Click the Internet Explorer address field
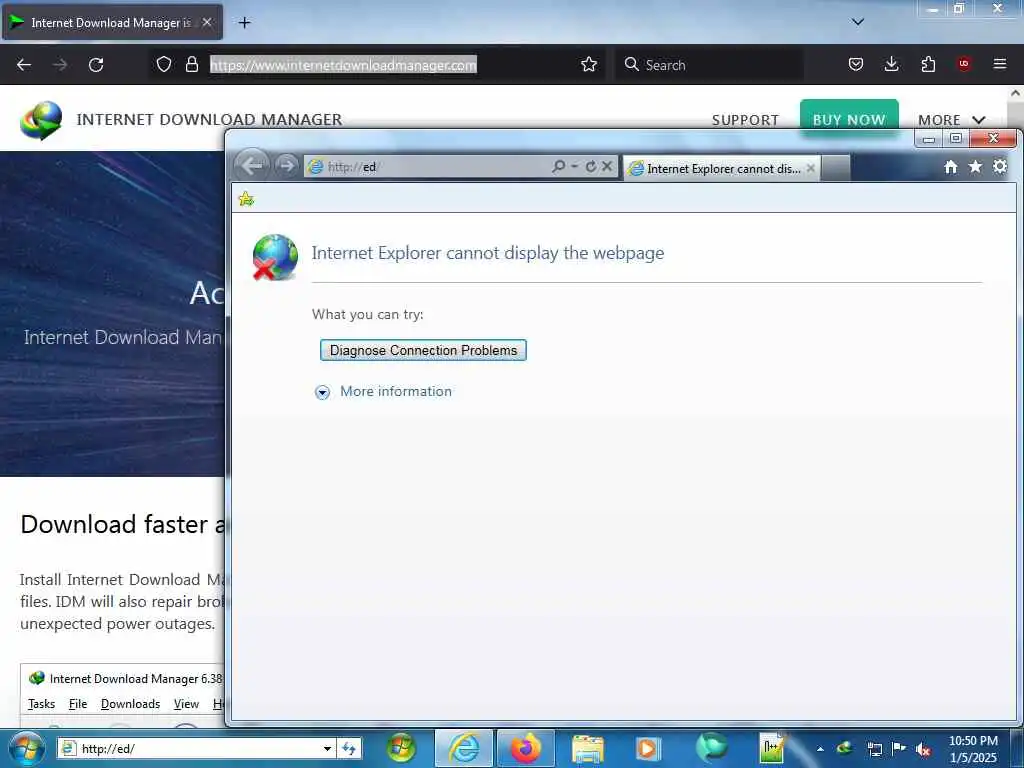Screen dimensions: 1024x768 pyautogui.click(x=431, y=167)
